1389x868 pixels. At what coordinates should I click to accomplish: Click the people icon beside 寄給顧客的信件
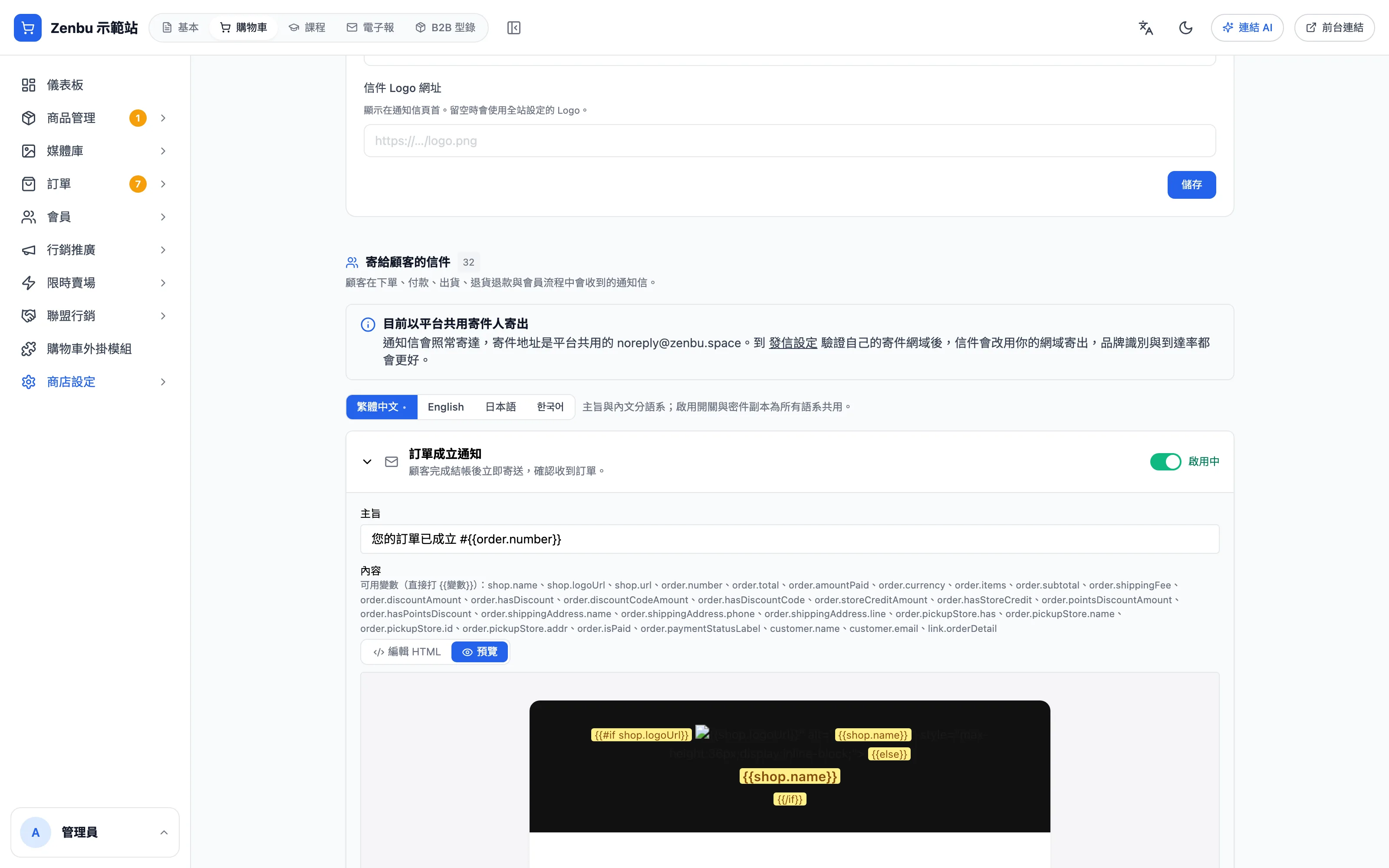(x=352, y=262)
